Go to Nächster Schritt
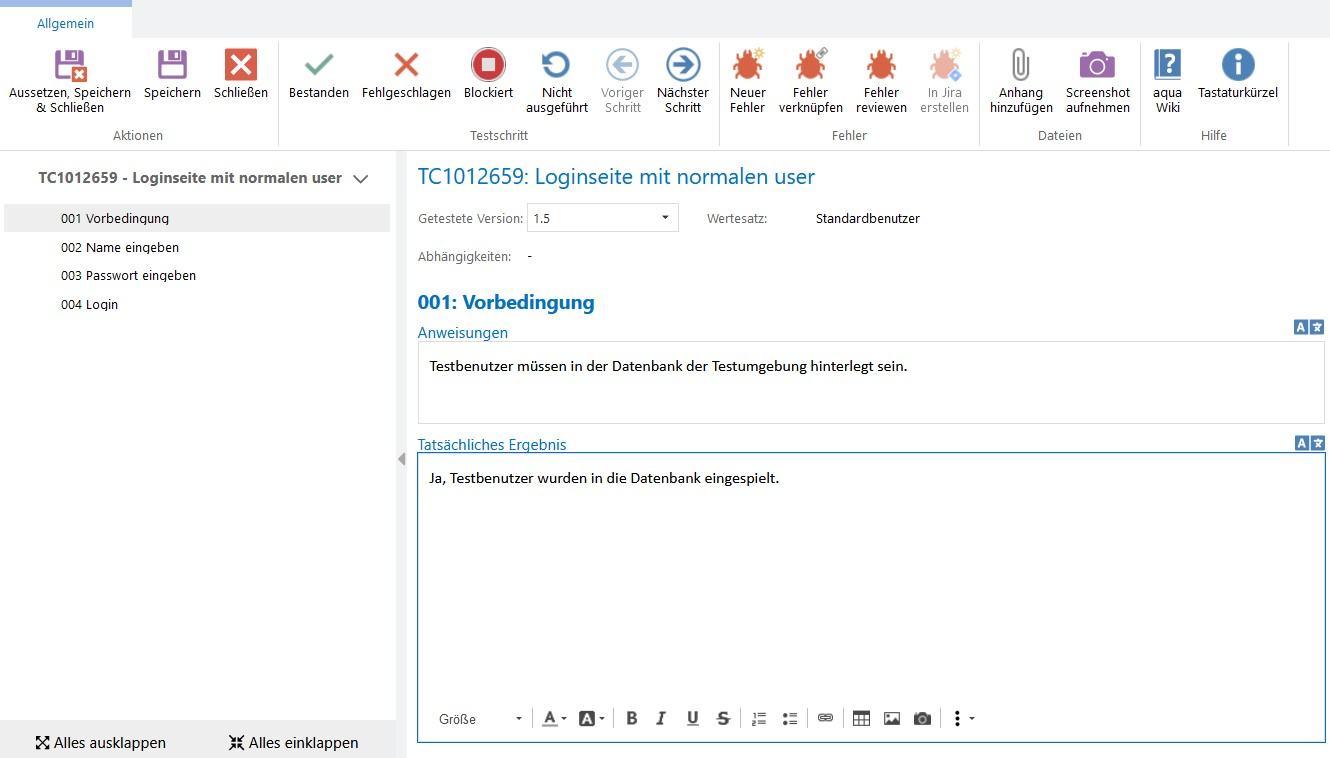Screen dimensions: 1330x758 (x=683, y=80)
